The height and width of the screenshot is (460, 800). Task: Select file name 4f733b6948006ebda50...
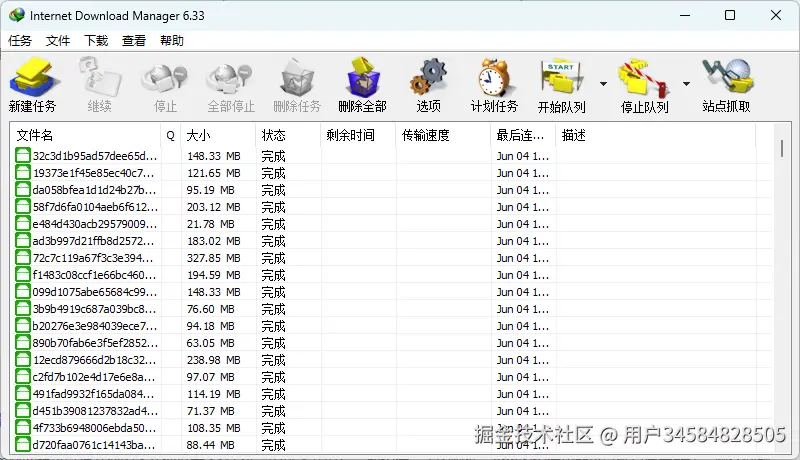click(x=94, y=428)
